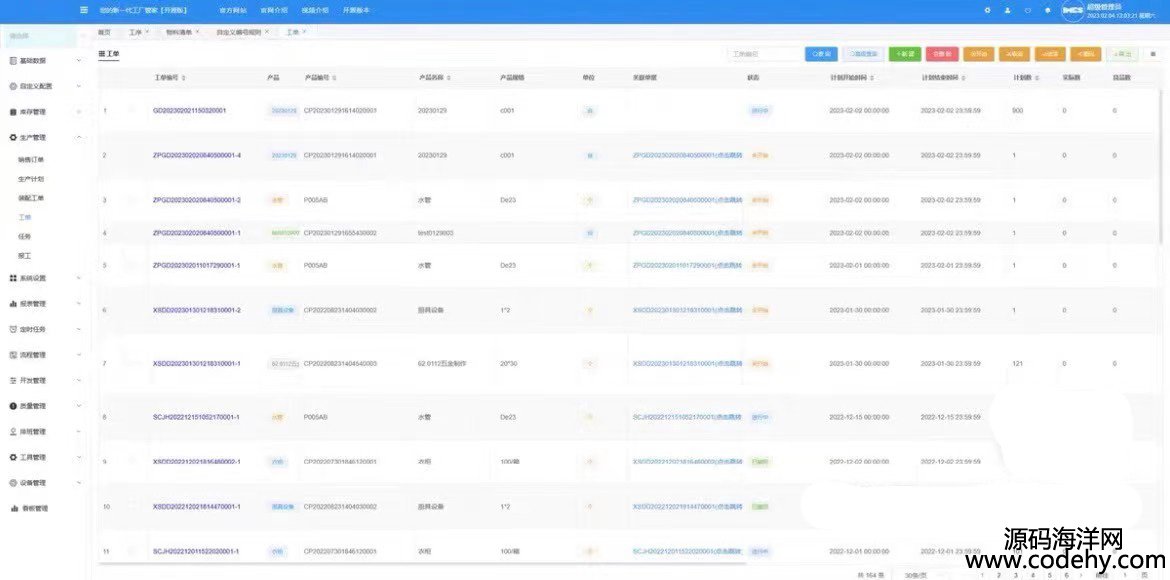
Task: Expand the 自定义配置 menu chevron
Action: tap(78, 87)
